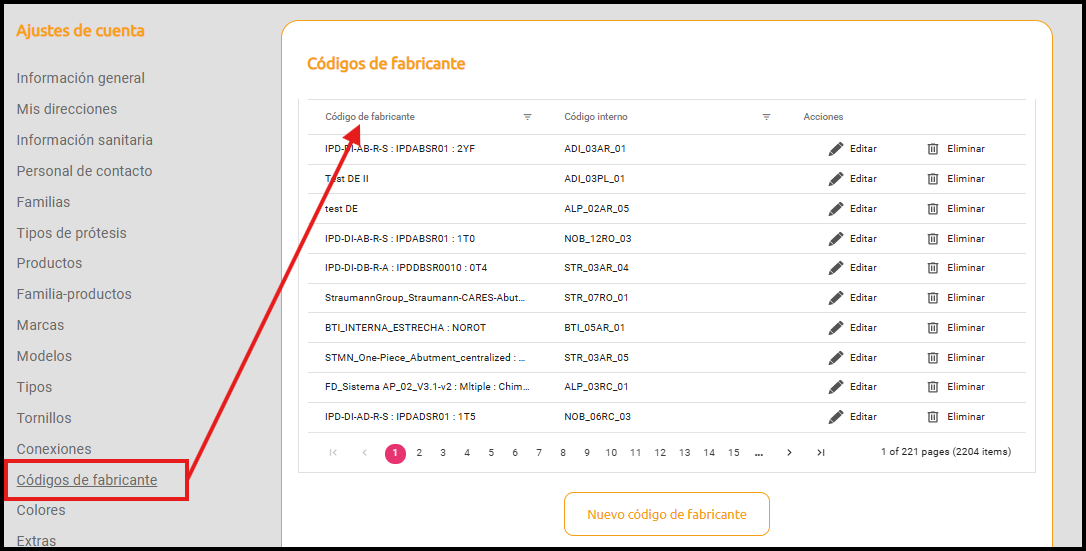Select page 5 in pagination

point(491,453)
